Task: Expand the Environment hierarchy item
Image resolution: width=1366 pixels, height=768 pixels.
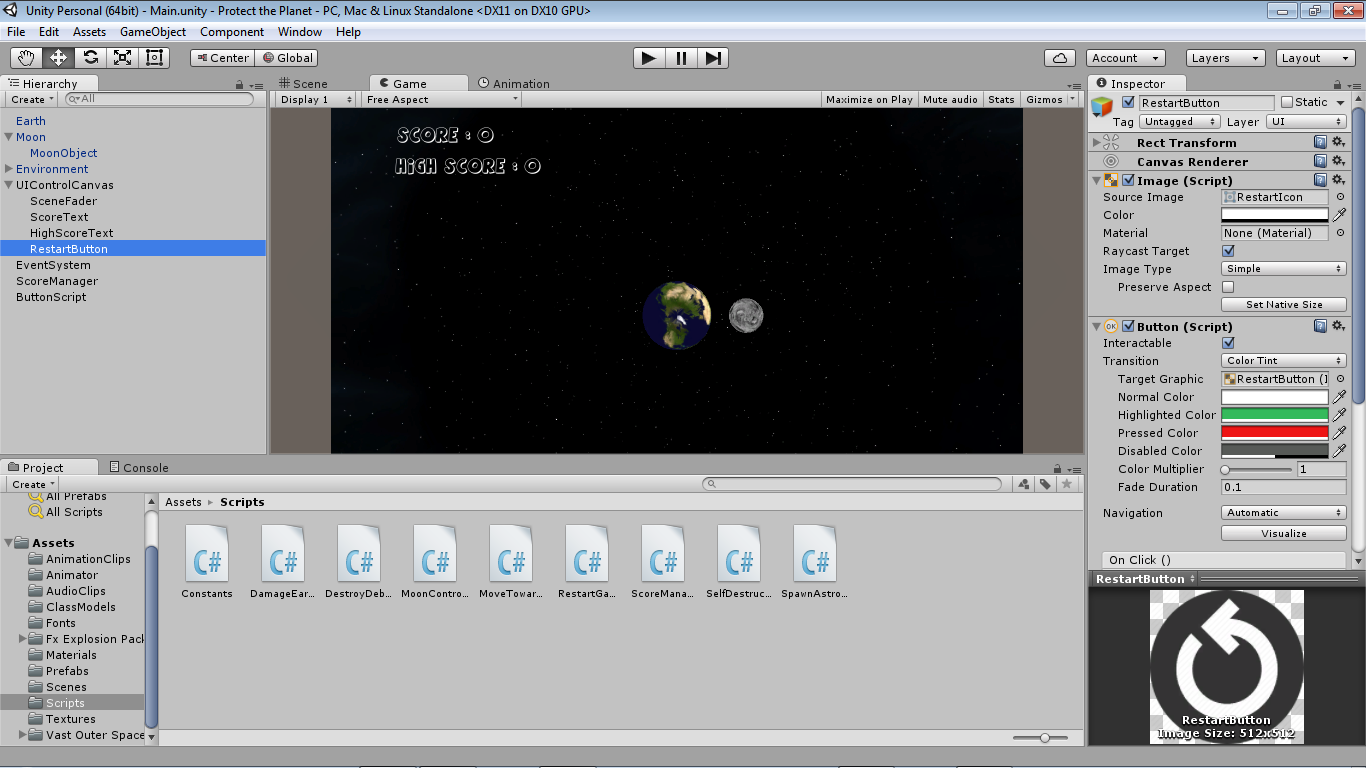Action: click(x=8, y=169)
